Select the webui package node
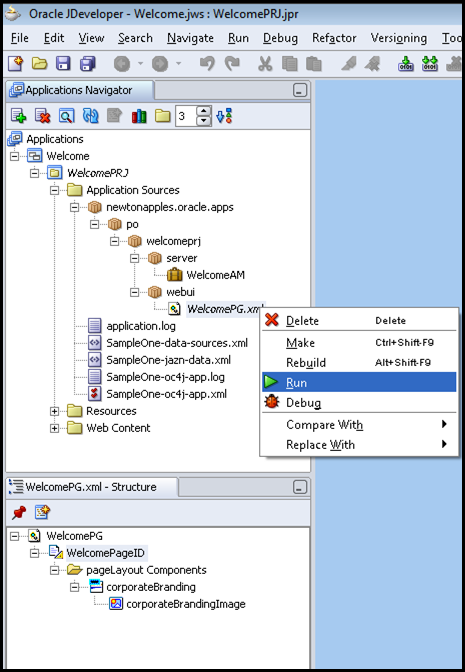Viewport: 465px width, 672px height. 180,292
